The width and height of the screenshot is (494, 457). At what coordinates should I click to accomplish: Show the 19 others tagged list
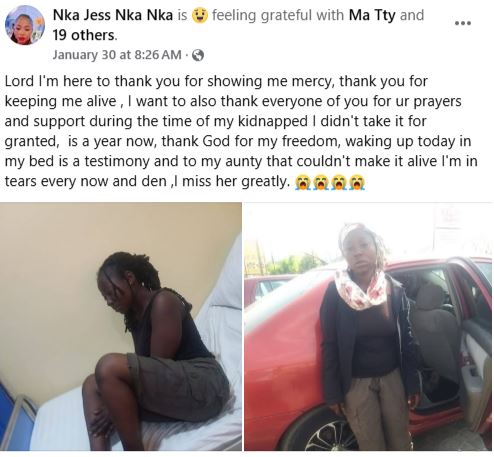(84, 35)
